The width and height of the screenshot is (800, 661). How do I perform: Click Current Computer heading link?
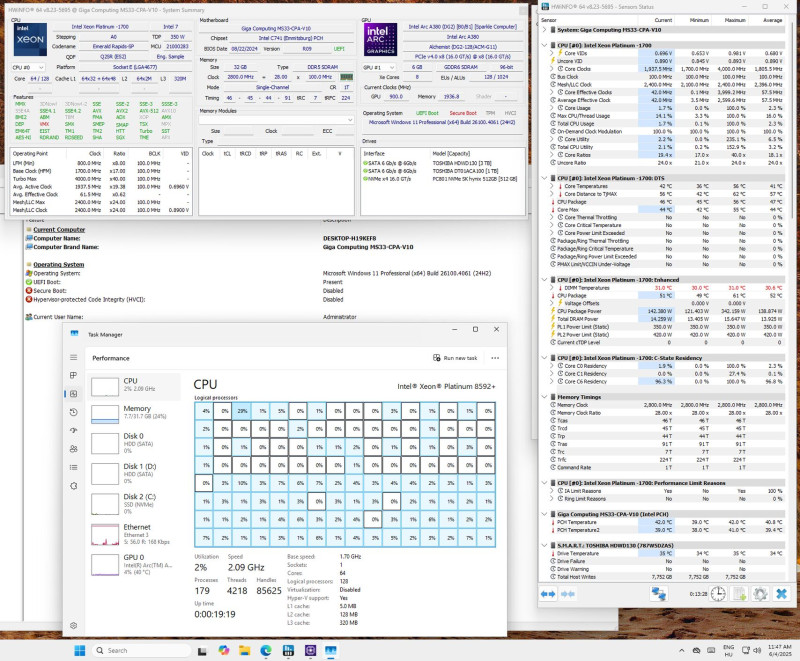(59, 230)
